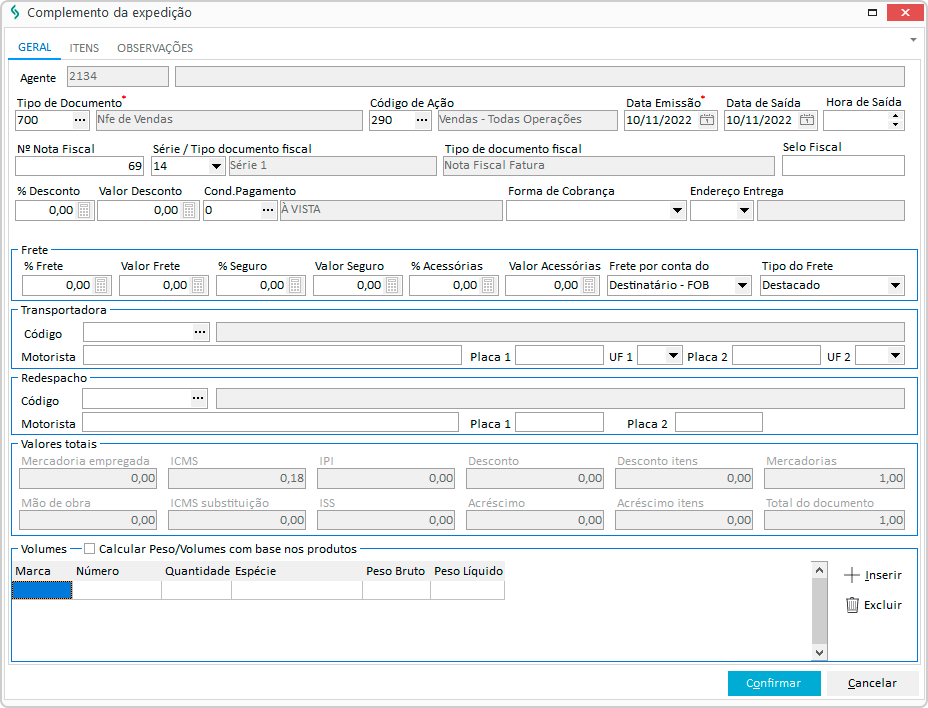This screenshot has height=708, width=928.
Task: Click the Confirmar button
Action: point(774,683)
